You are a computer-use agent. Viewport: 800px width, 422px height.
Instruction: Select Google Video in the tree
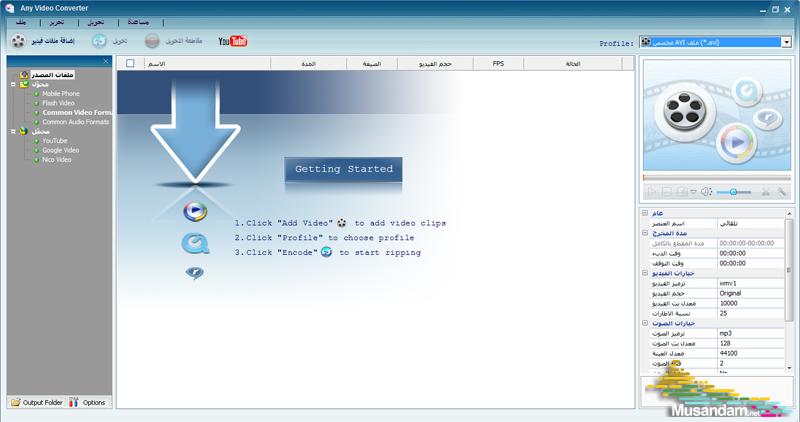click(60, 150)
